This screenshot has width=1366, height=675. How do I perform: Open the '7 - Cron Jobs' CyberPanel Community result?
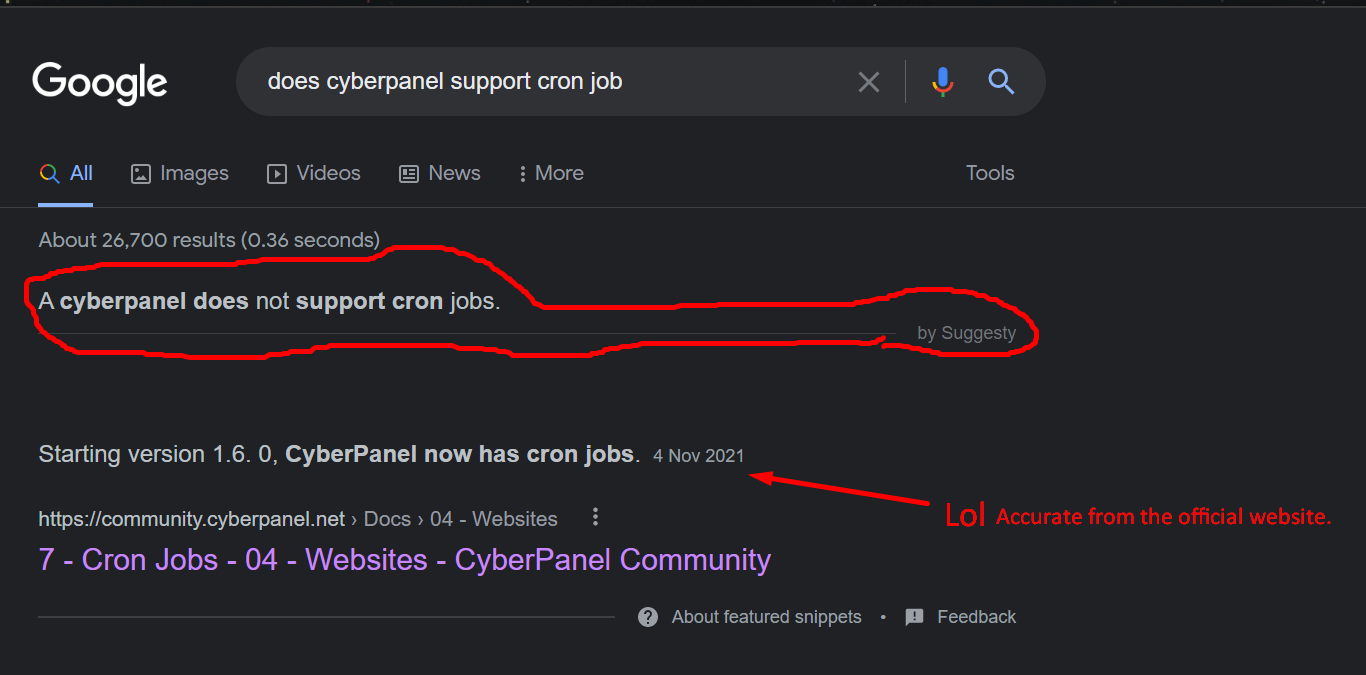pos(405,559)
